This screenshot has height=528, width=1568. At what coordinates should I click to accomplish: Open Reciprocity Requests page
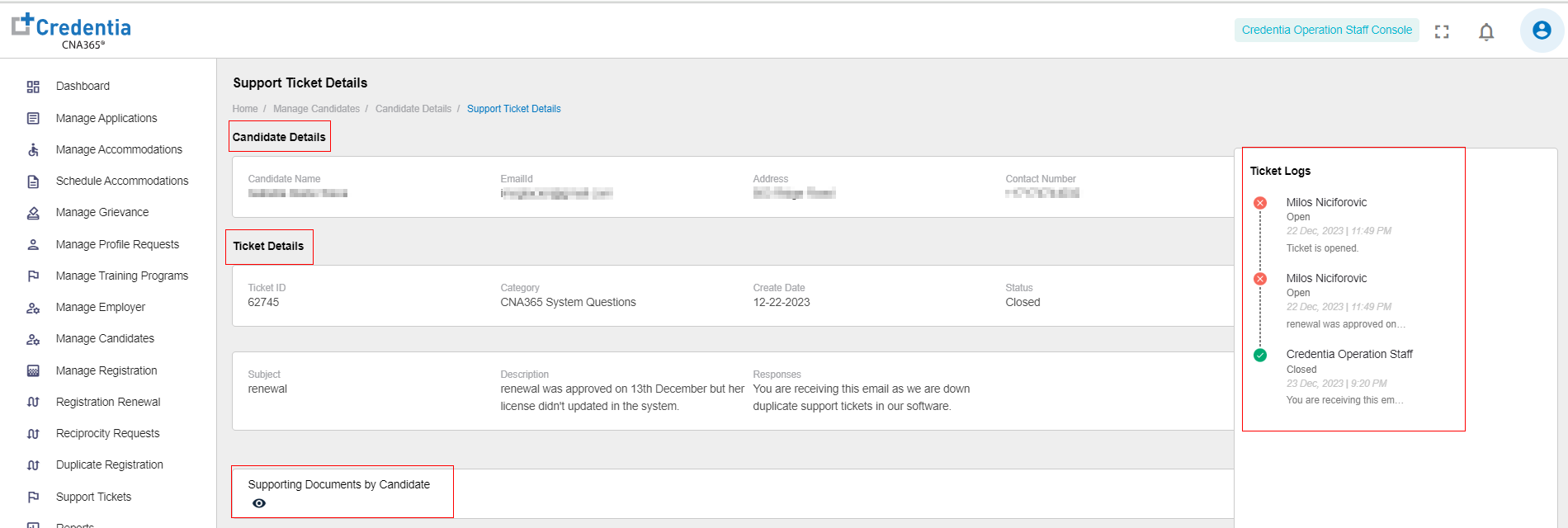click(108, 433)
